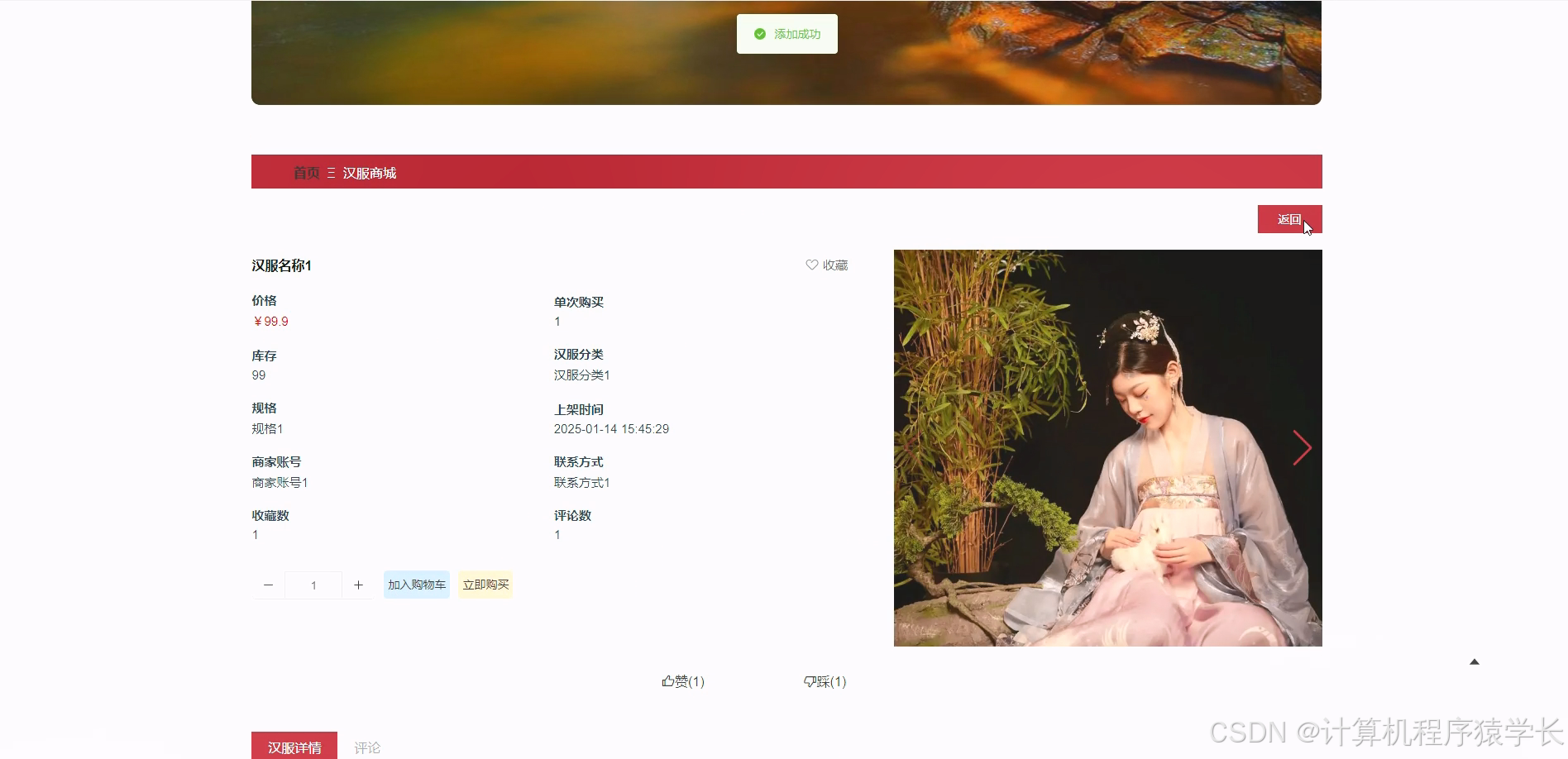The height and width of the screenshot is (759, 1568).
Task: Click the breadcrumb list icon beside 首页
Action: point(331,172)
